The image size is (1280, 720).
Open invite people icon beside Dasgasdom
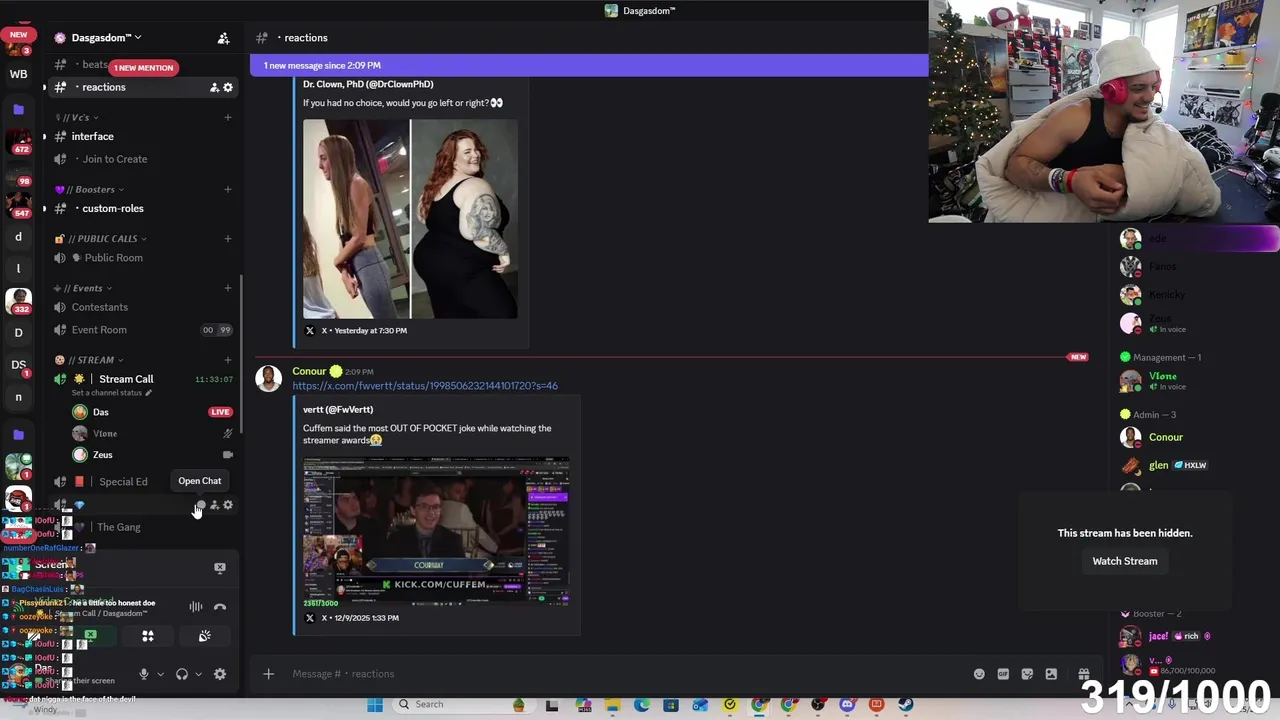(224, 38)
